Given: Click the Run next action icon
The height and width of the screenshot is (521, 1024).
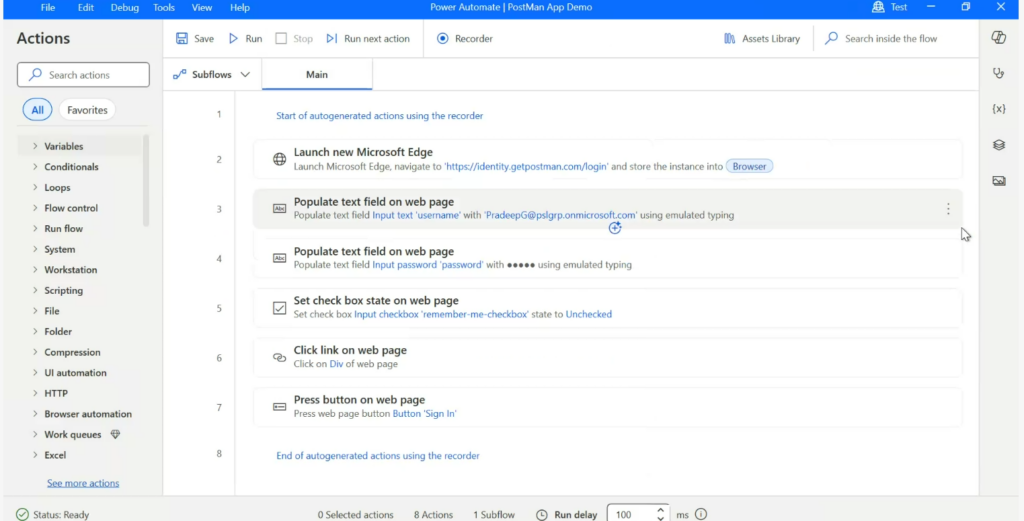Looking at the screenshot, I should [x=332, y=39].
